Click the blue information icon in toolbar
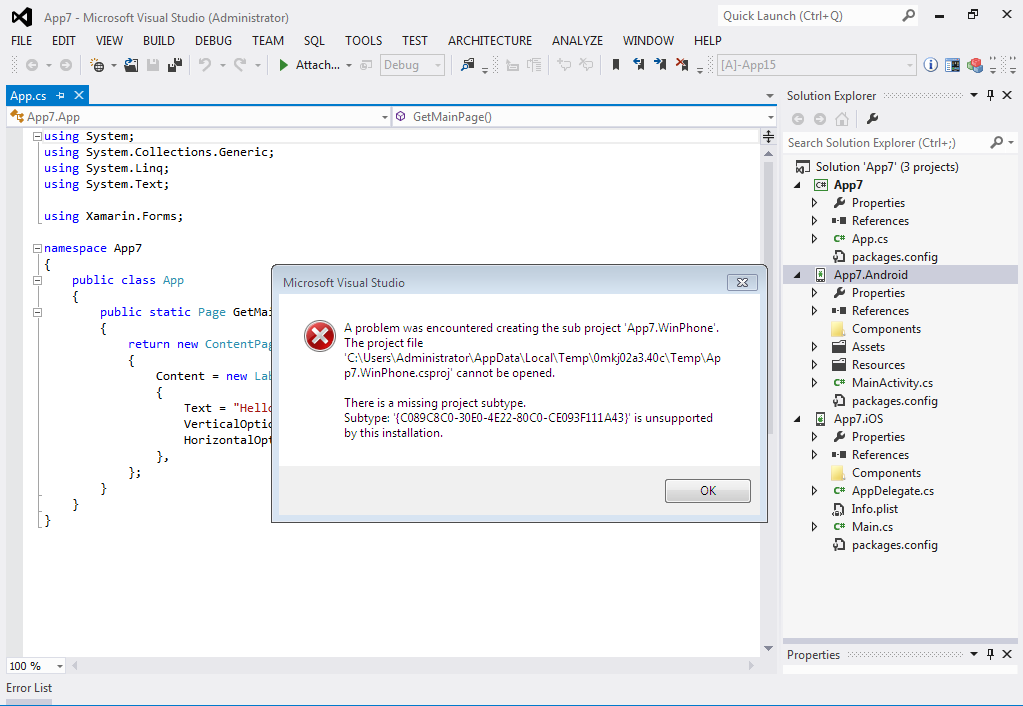The height and width of the screenshot is (706, 1023). pyautogui.click(x=931, y=65)
